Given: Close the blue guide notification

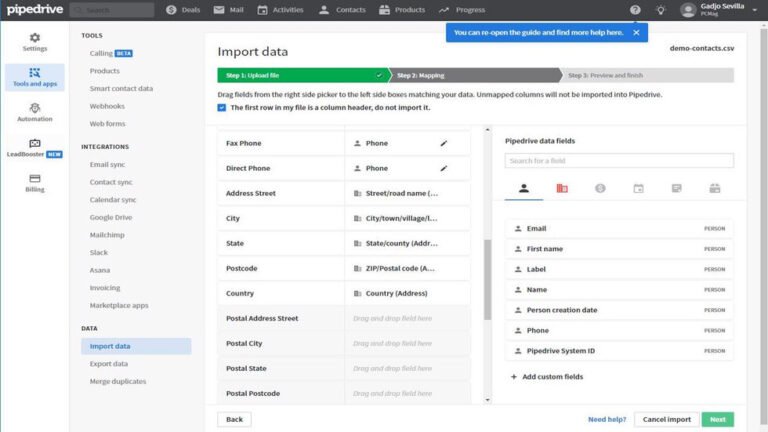Looking at the screenshot, I should coord(636,32).
